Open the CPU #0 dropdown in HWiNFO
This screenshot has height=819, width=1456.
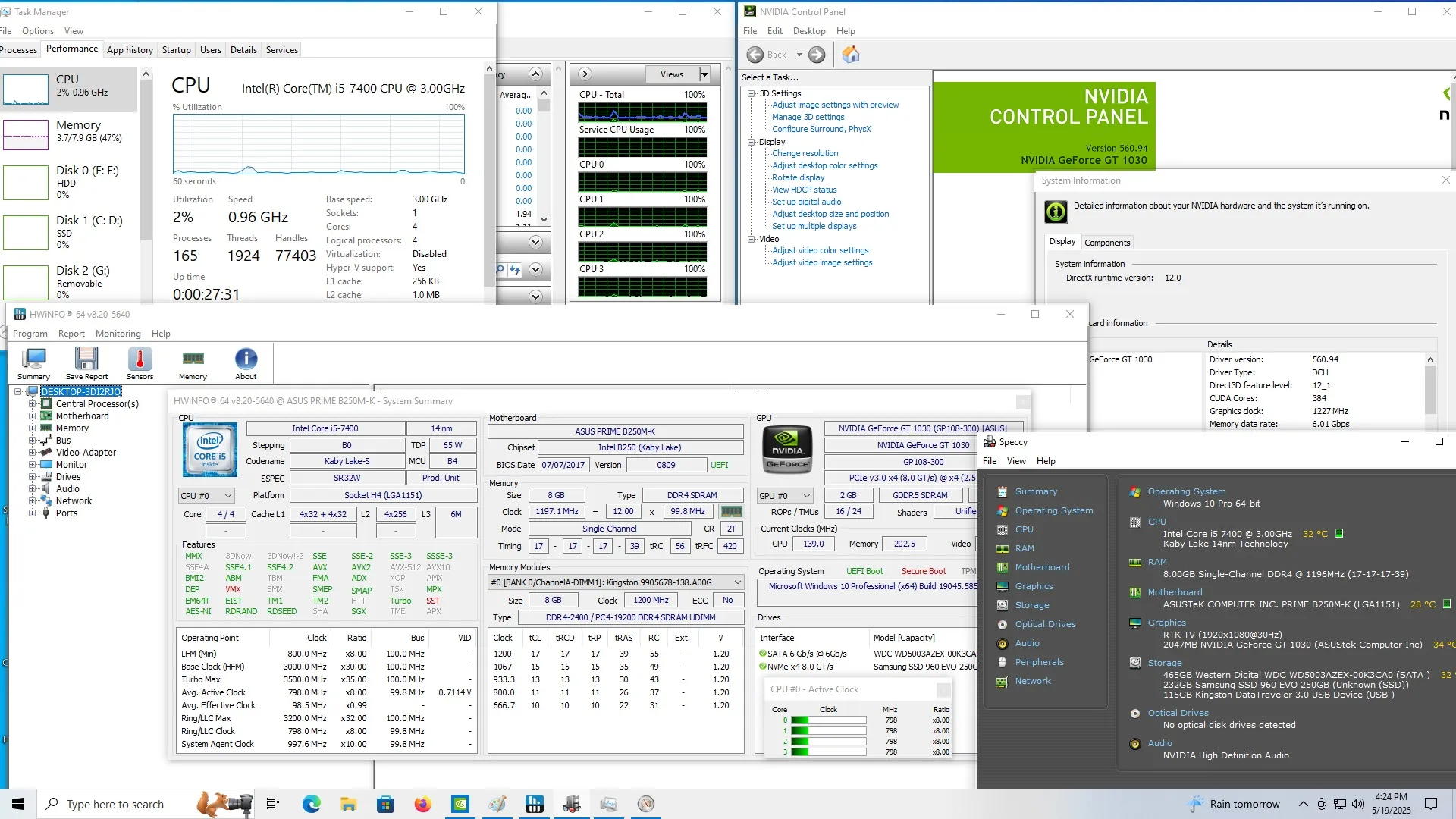[206, 495]
